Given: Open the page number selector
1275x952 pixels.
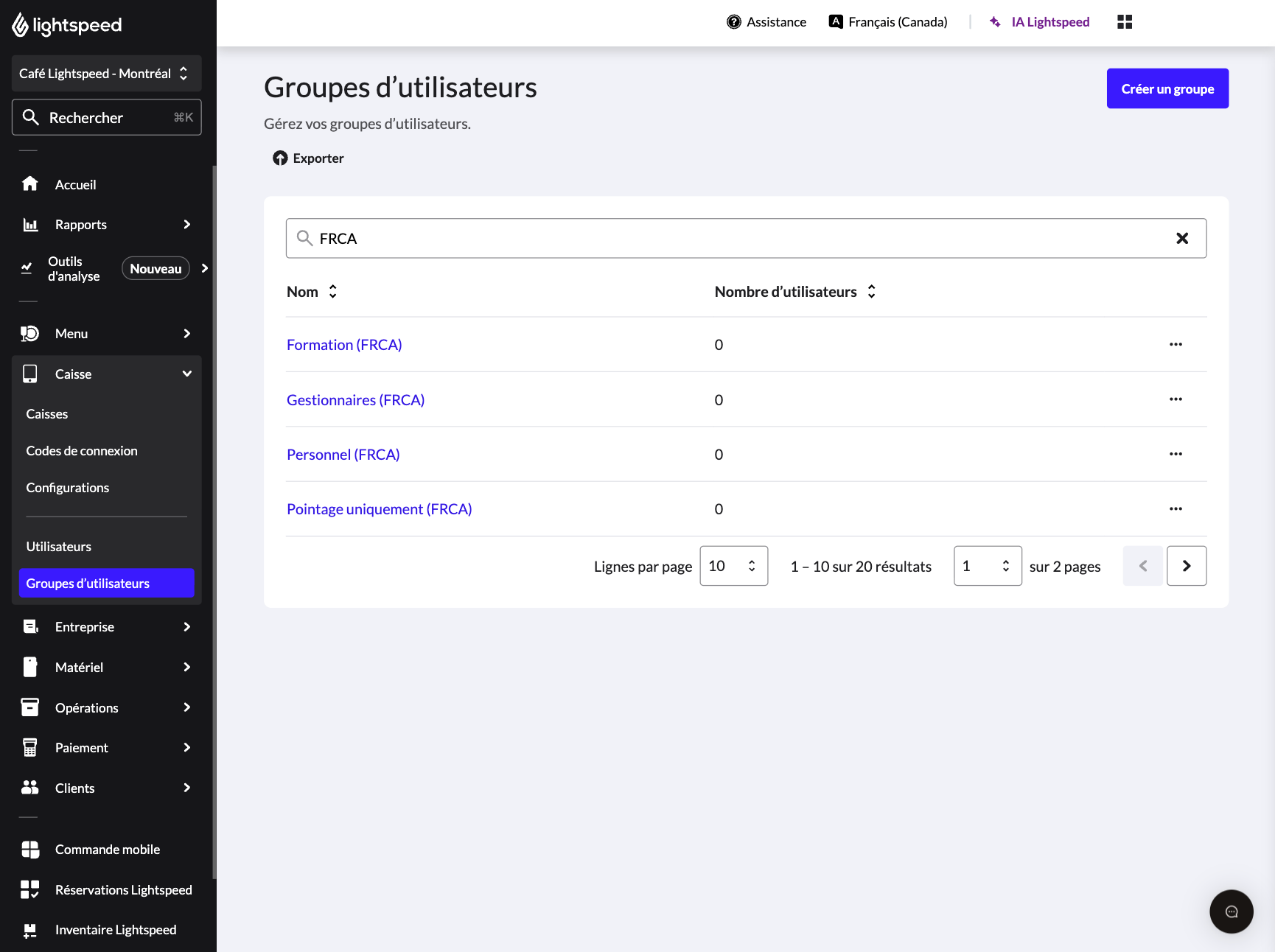Looking at the screenshot, I should 988,566.
